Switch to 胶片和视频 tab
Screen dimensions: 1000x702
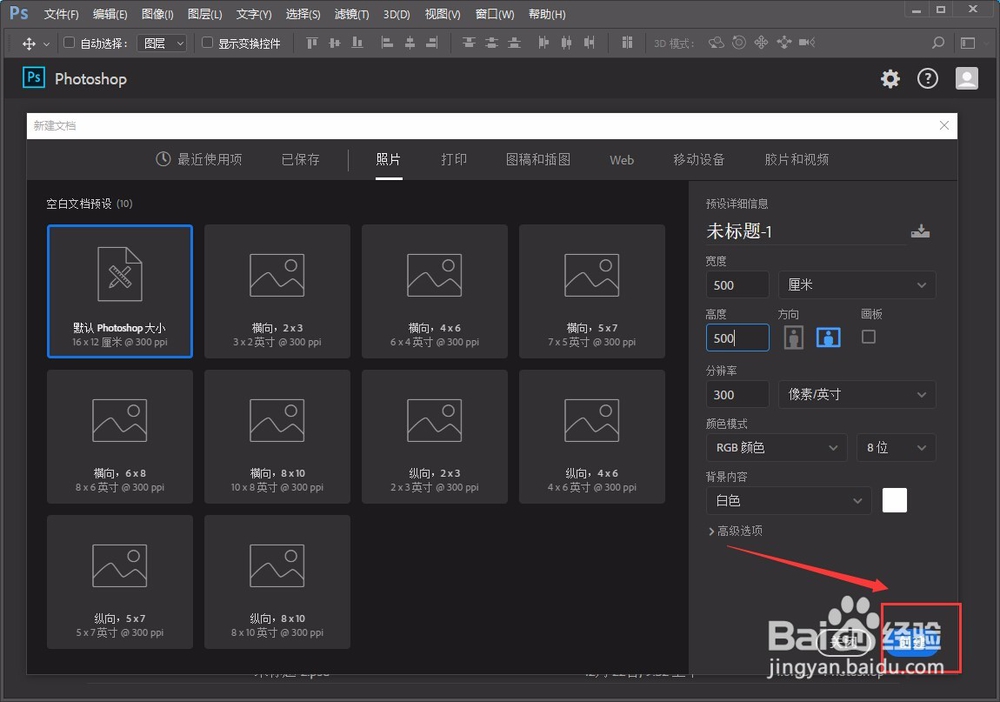[x=797, y=159]
